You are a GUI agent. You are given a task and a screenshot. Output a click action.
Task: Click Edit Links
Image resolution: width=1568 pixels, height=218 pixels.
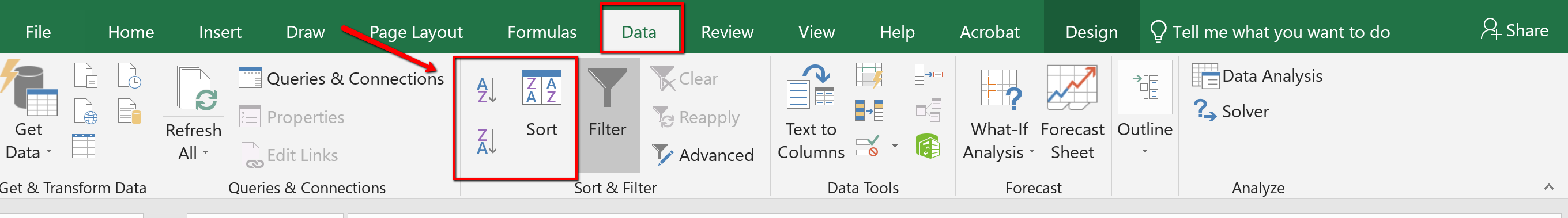click(x=290, y=155)
